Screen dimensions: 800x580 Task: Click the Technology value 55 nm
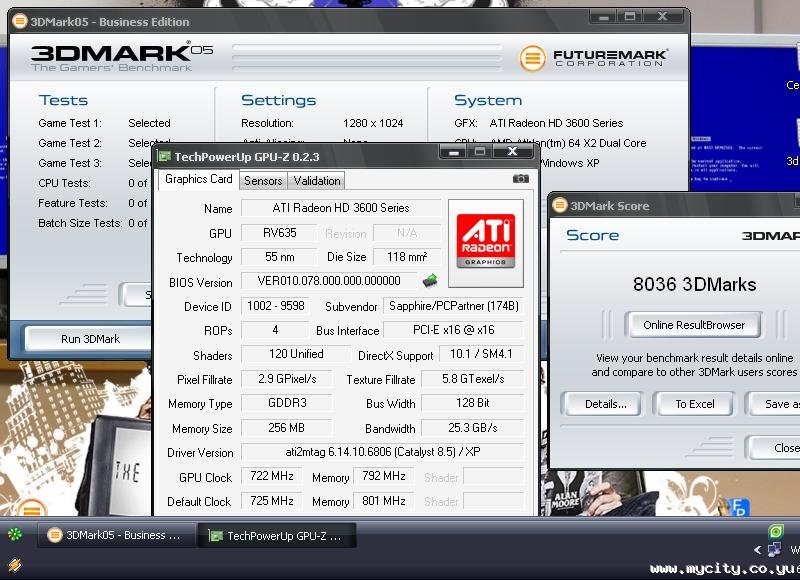[x=279, y=257]
